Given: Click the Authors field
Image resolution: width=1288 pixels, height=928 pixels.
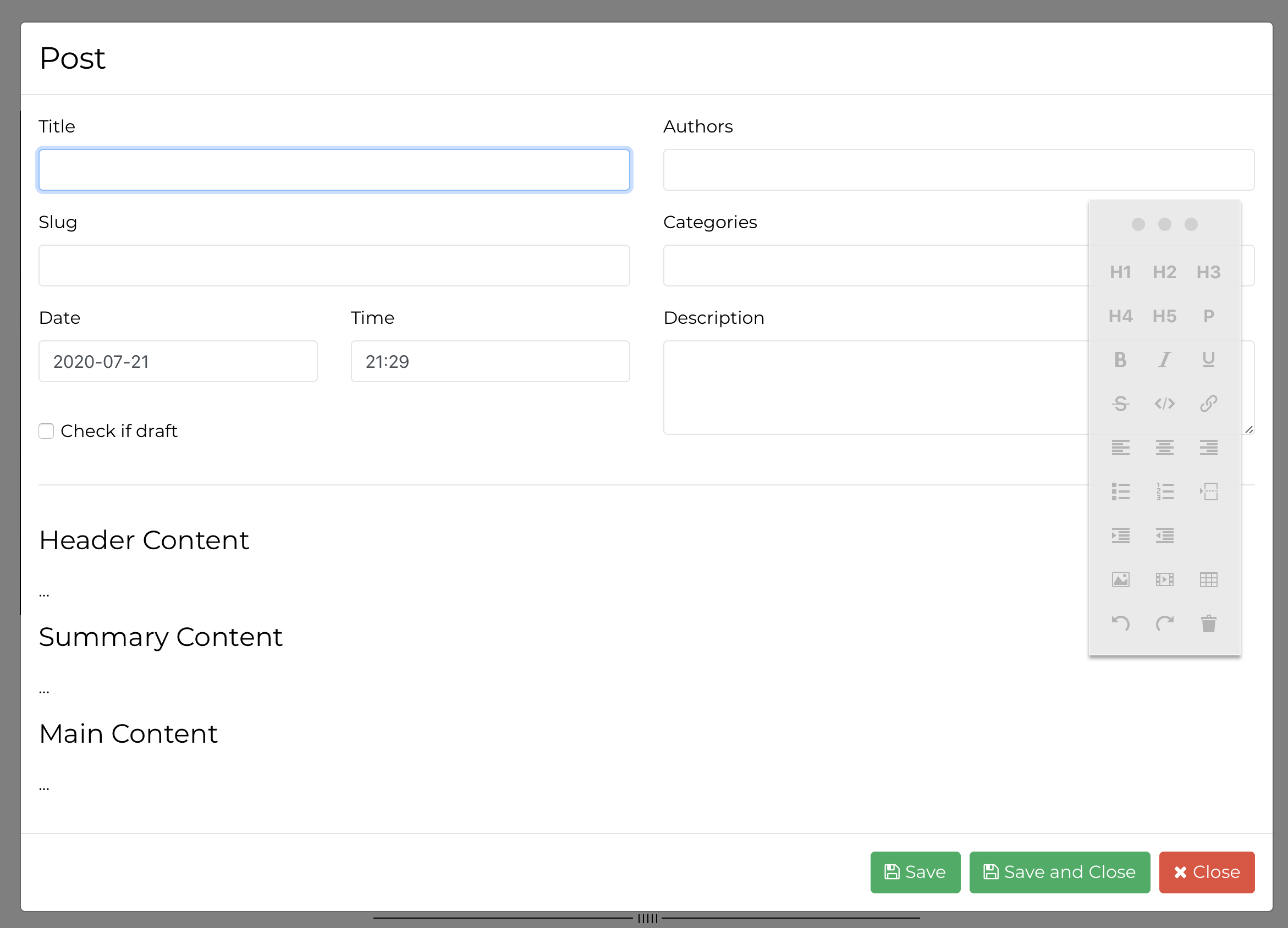Looking at the screenshot, I should click(x=959, y=170).
